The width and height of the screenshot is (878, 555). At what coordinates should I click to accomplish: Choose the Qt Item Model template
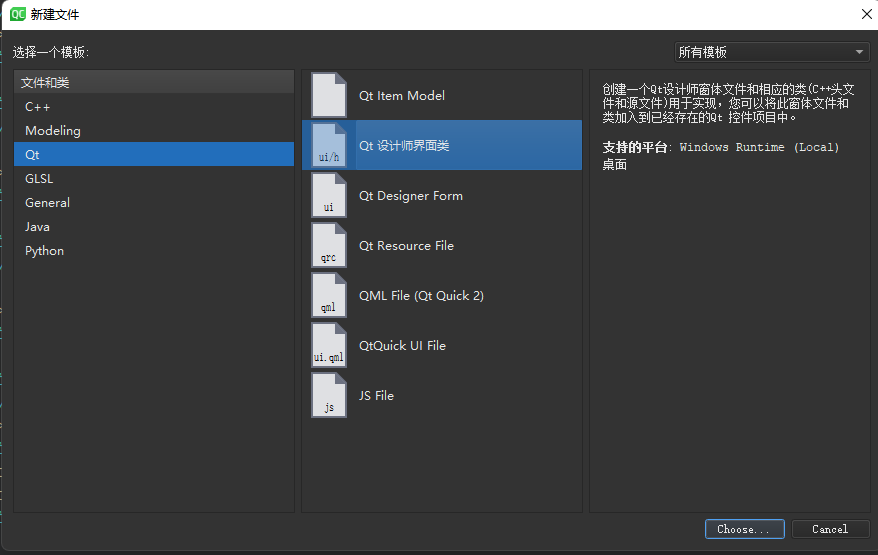coord(442,95)
